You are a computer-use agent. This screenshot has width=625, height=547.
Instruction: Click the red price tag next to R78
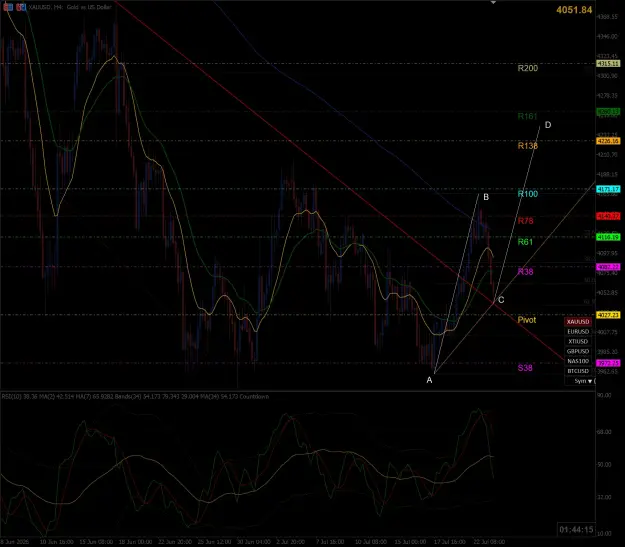point(608,216)
